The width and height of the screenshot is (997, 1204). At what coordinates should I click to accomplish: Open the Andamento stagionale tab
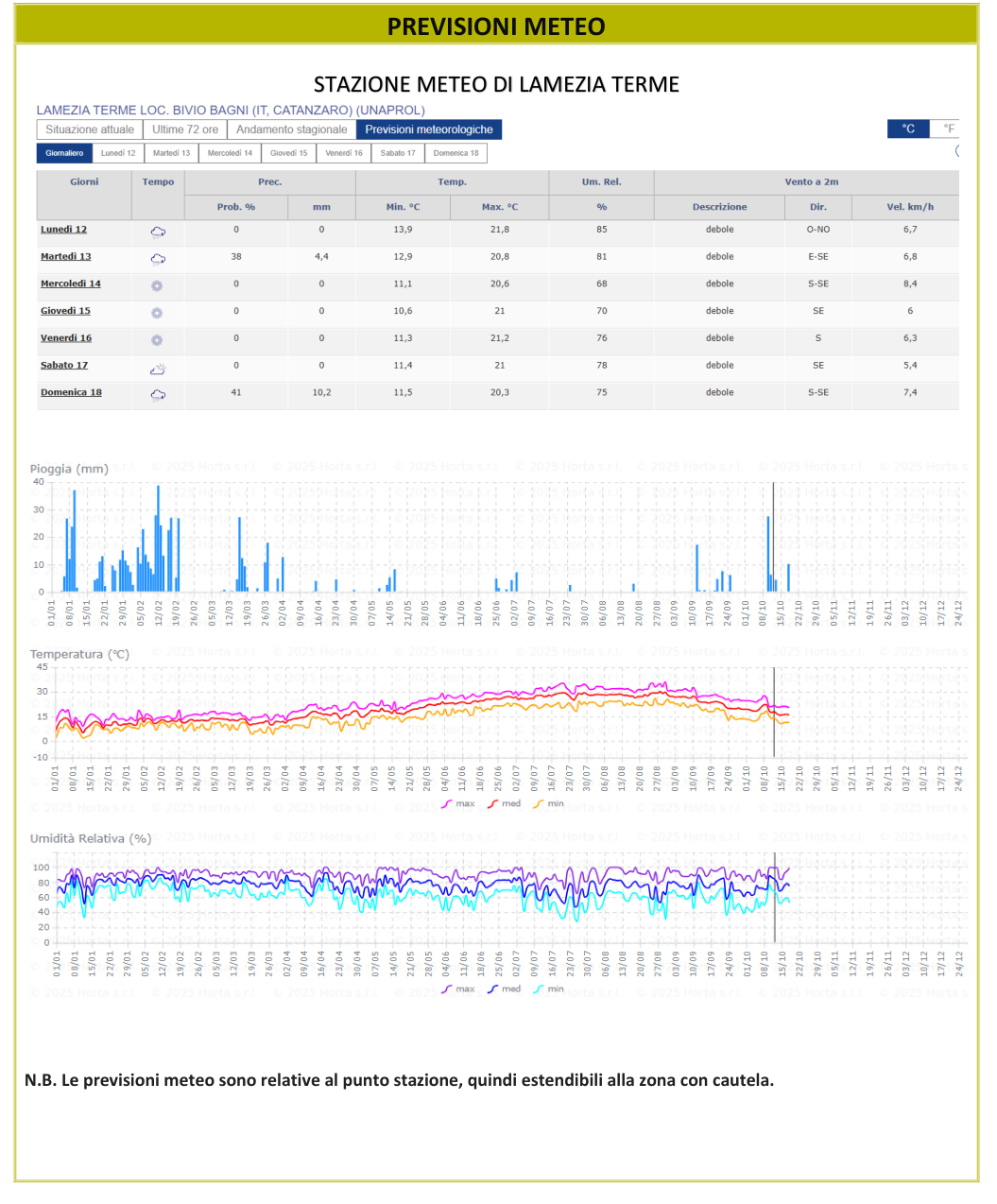[x=292, y=129]
